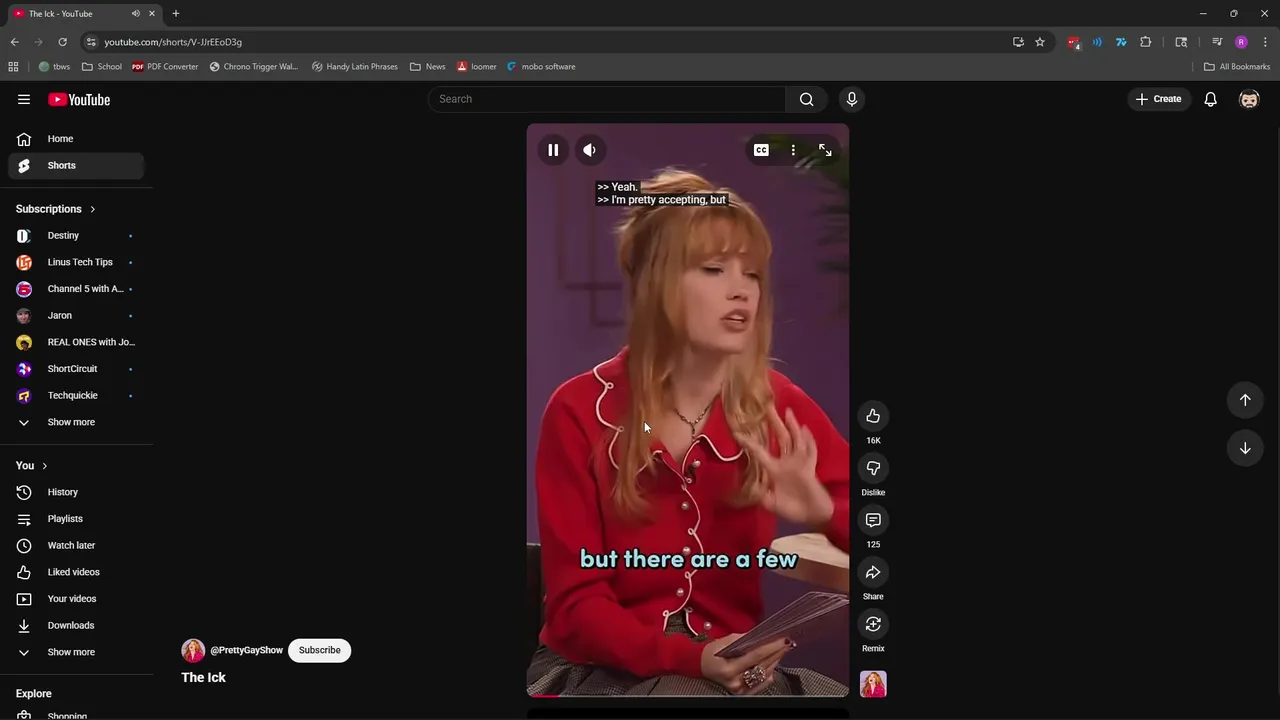Focus the YouTube search field
Screen dimensions: 1280x720
(607, 99)
